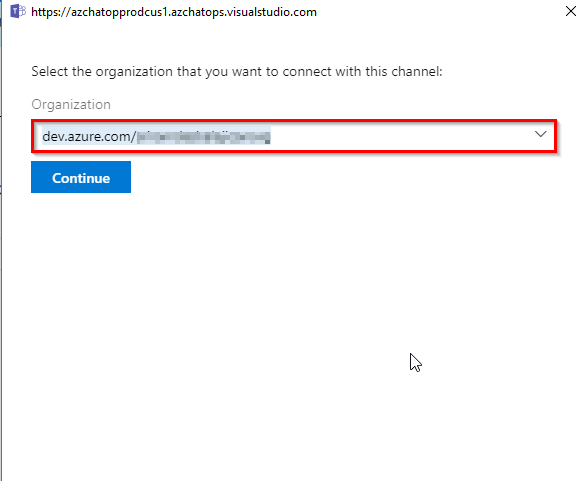Click the title bar right of the URL
This screenshot has height=481, width=583.
click(x=439, y=12)
